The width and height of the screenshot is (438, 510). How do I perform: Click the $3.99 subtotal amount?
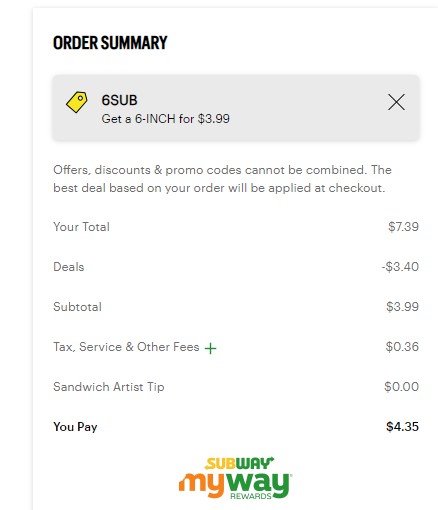pos(402,307)
